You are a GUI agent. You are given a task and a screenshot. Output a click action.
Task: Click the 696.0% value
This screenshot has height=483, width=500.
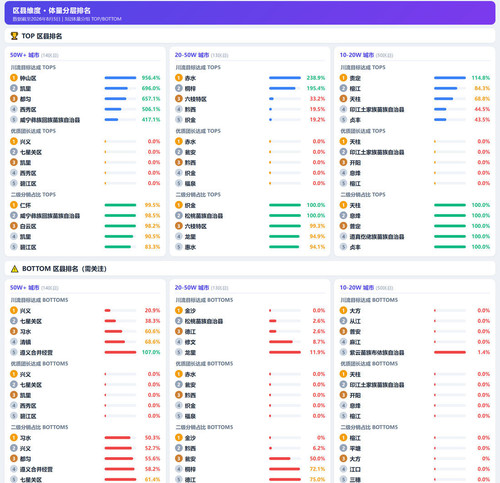coord(151,88)
